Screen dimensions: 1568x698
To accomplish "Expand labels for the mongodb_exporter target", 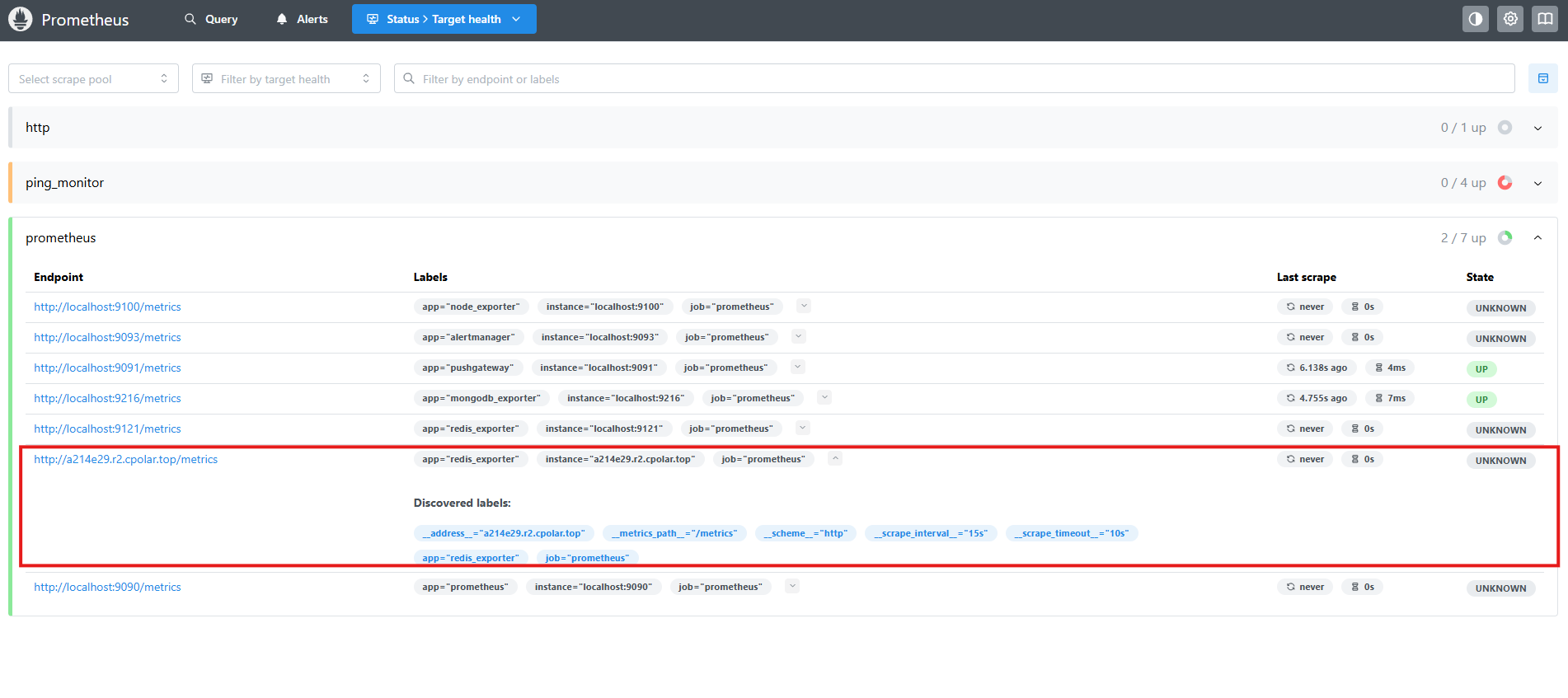I will [x=824, y=397].
